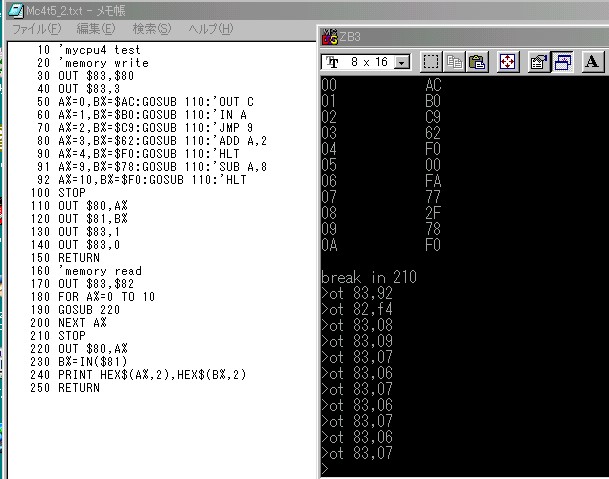This screenshot has width=609, height=479.
Task: Click line "190 GOSUB 220"
Action: 75,310
